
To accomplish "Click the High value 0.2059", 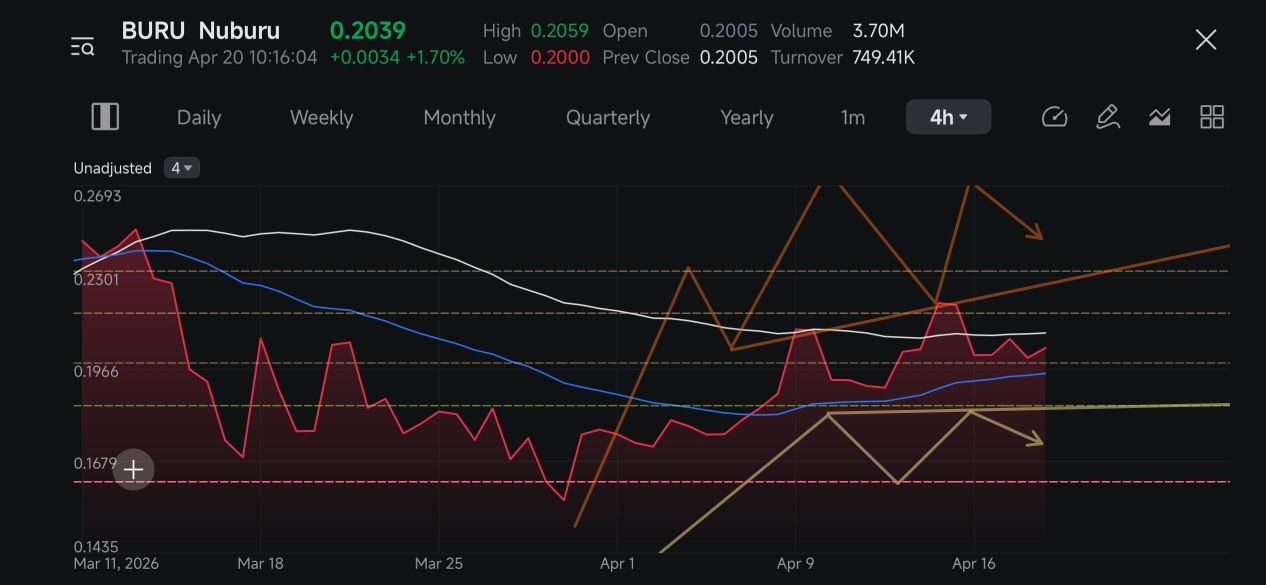I will coord(560,31).
